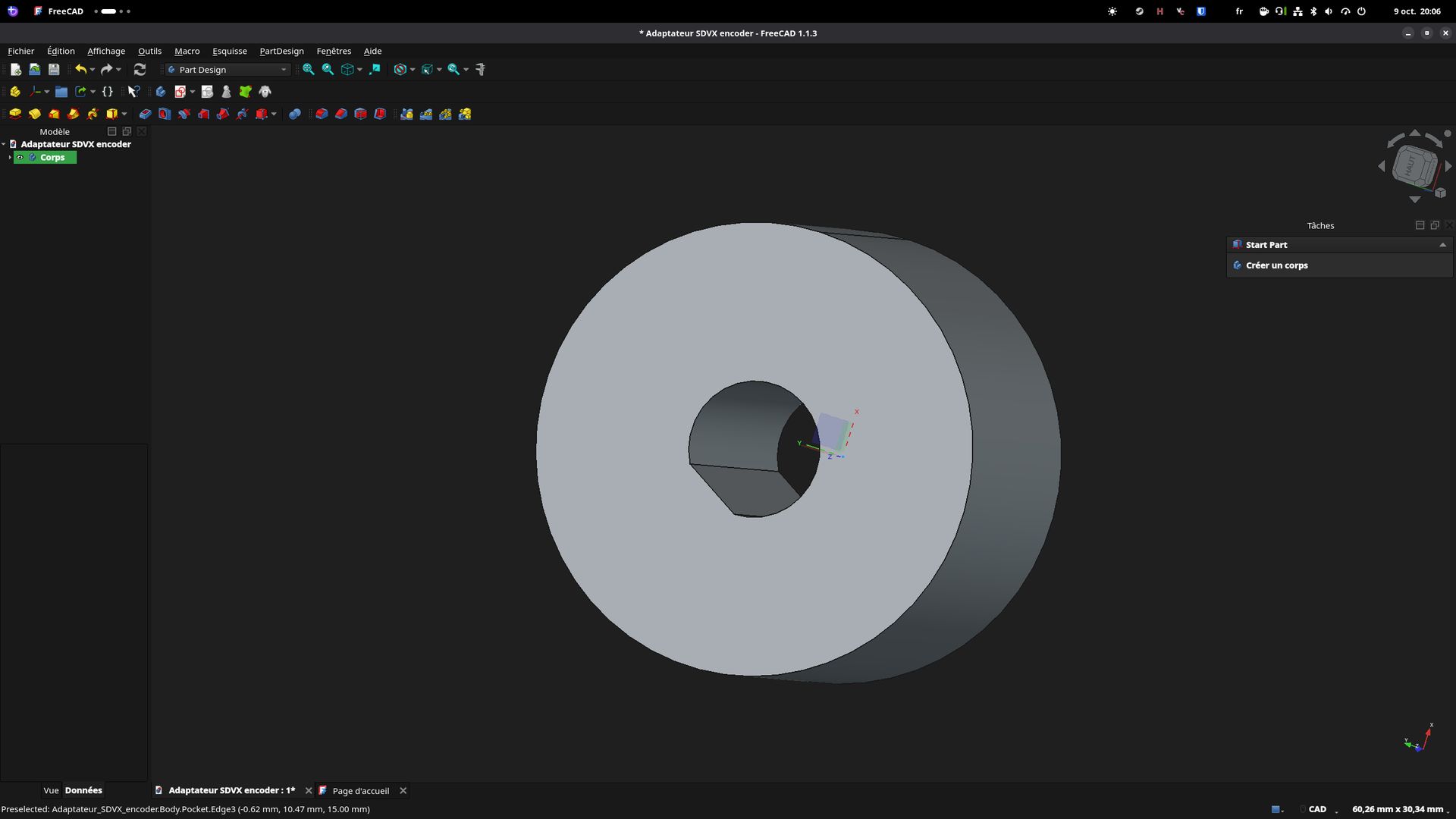Switch to the Page d'accueil tab
The width and height of the screenshot is (1456, 819).
point(360,790)
